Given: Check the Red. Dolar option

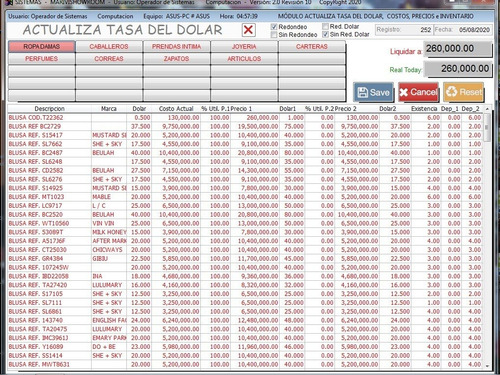Looking at the screenshot, I should click(325, 26).
